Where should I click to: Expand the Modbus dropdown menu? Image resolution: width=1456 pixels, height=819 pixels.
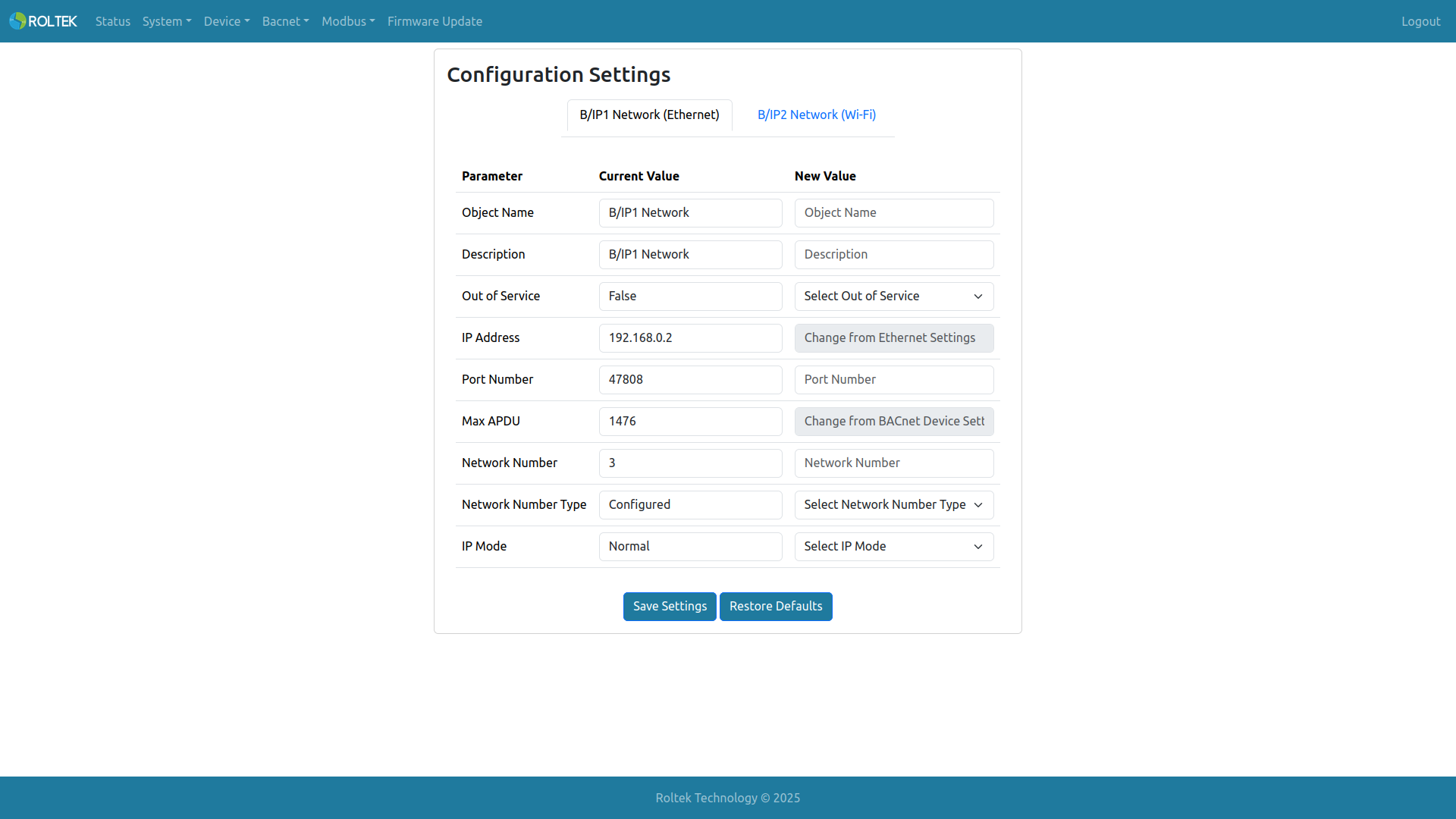[348, 21]
